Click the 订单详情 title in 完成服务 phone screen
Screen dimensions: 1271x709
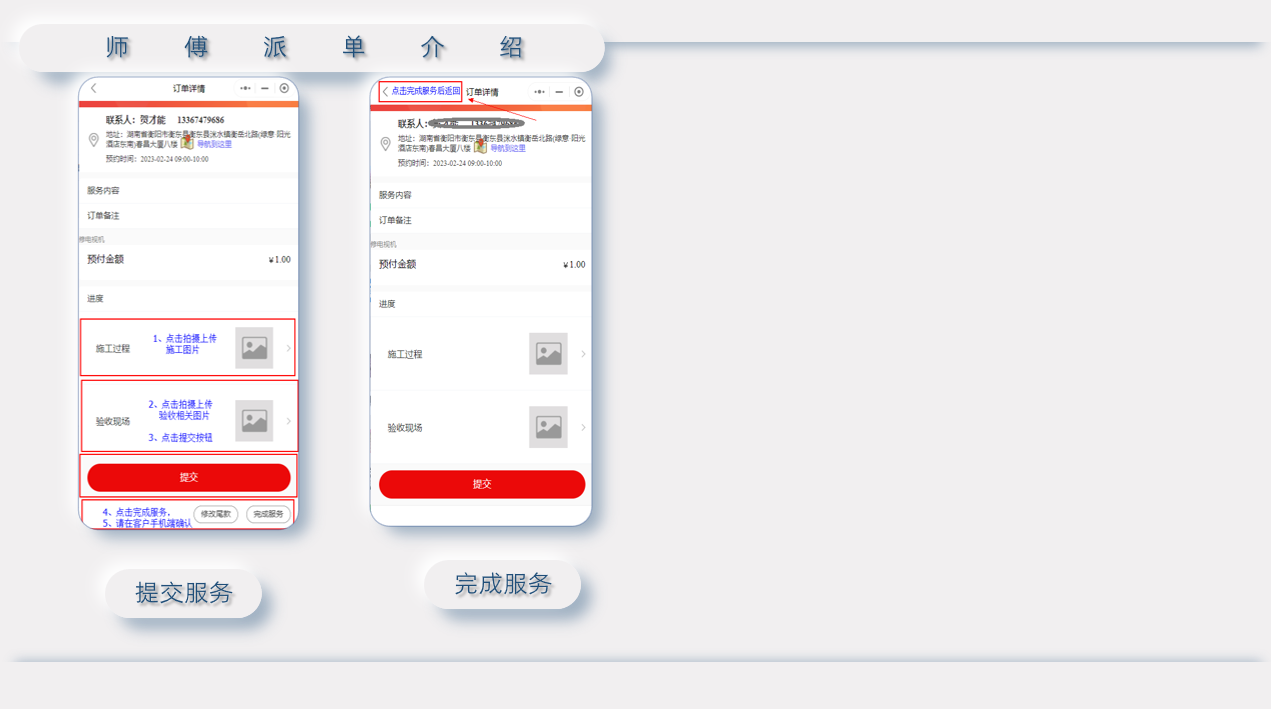(482, 92)
